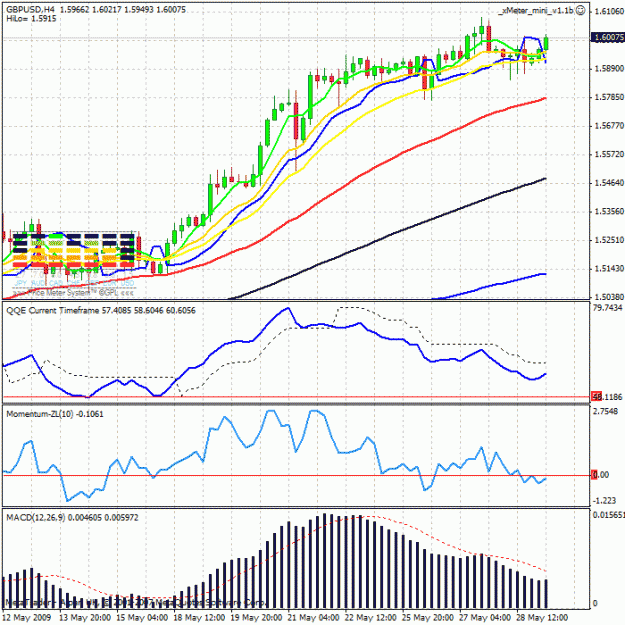
Task: Click the 1.51430 price scale label
Action: (x=609, y=269)
